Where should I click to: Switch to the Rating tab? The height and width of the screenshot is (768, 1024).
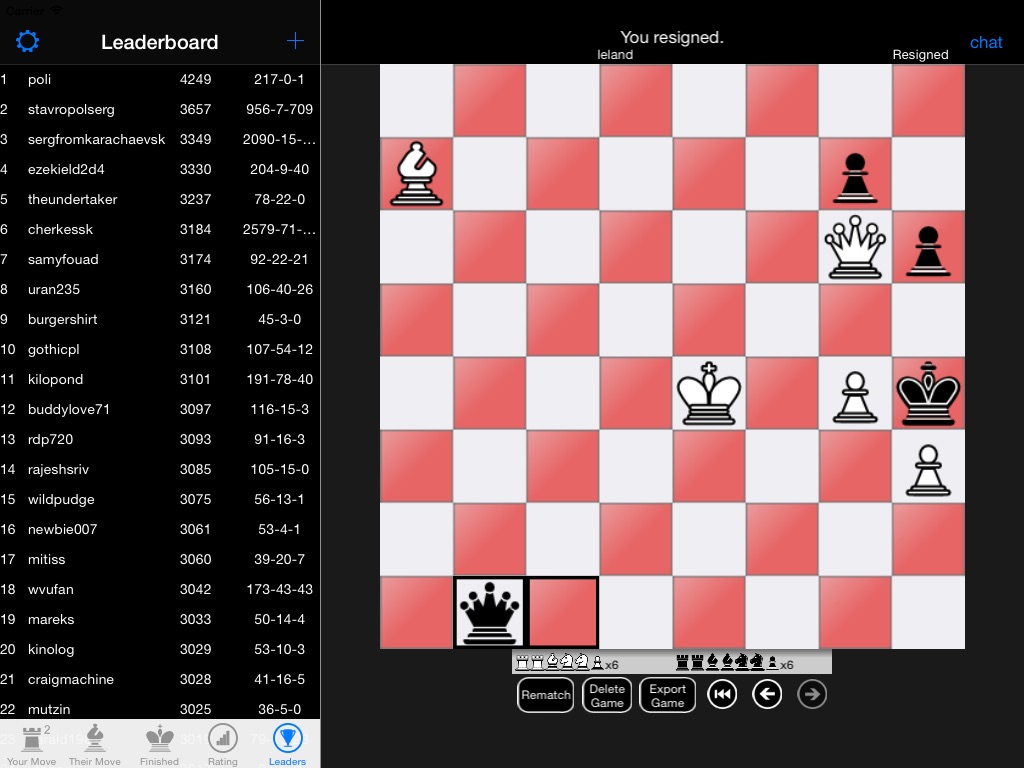pyautogui.click(x=223, y=744)
